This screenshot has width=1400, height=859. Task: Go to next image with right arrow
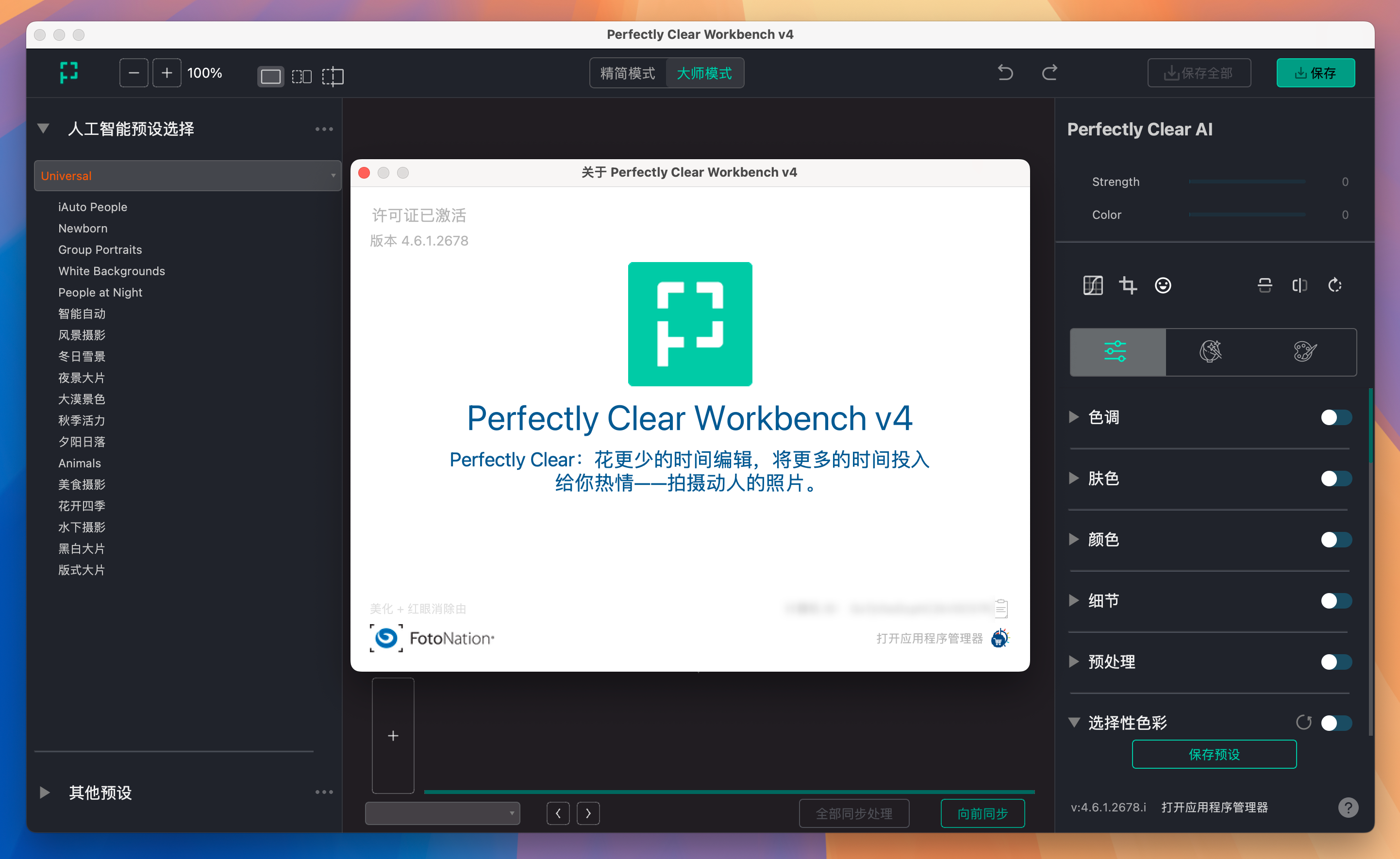(x=588, y=813)
